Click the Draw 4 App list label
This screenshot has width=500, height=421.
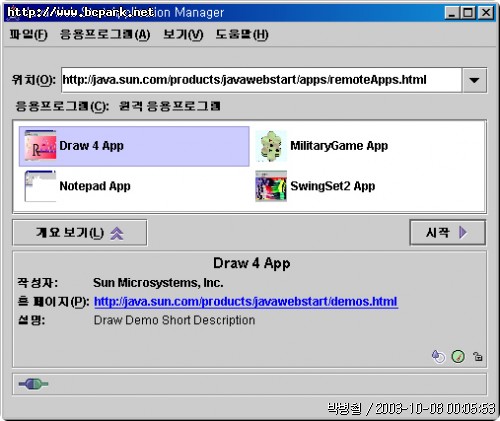click(91, 146)
